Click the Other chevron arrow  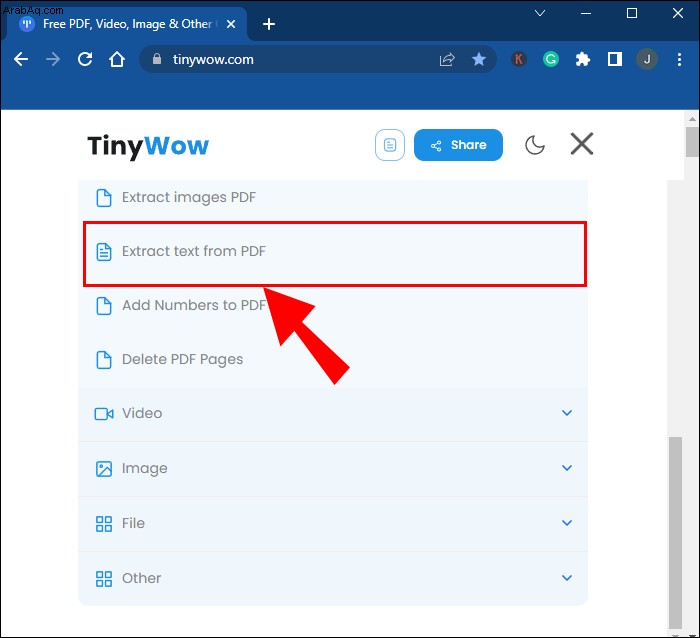[x=567, y=578]
